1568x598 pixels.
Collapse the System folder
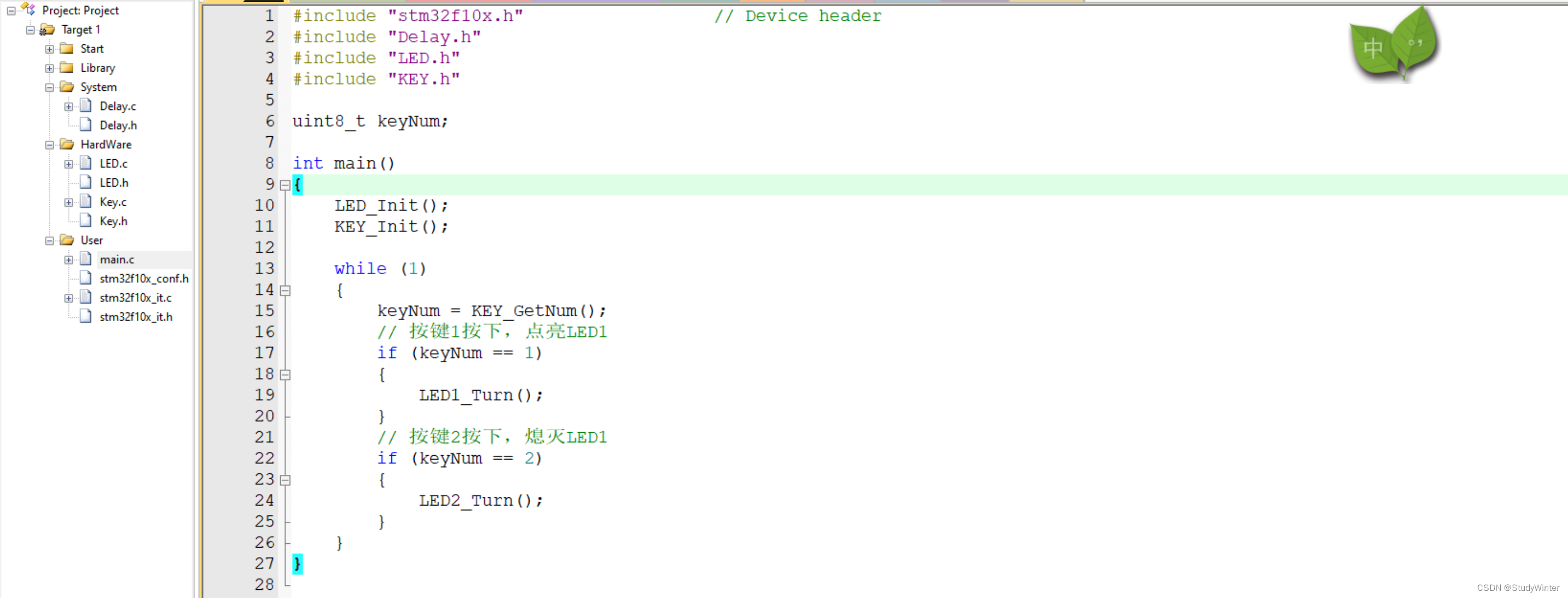click(49, 86)
